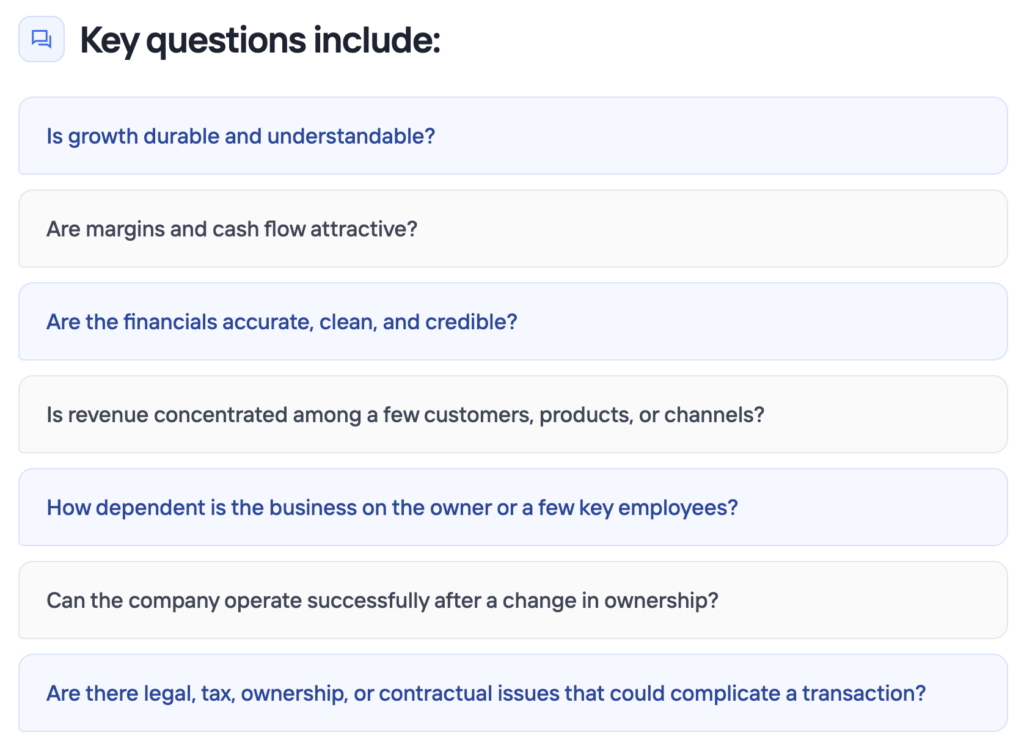1024x749 pixels.
Task: Click the chat bubbles icon beside heading
Action: [41, 39]
